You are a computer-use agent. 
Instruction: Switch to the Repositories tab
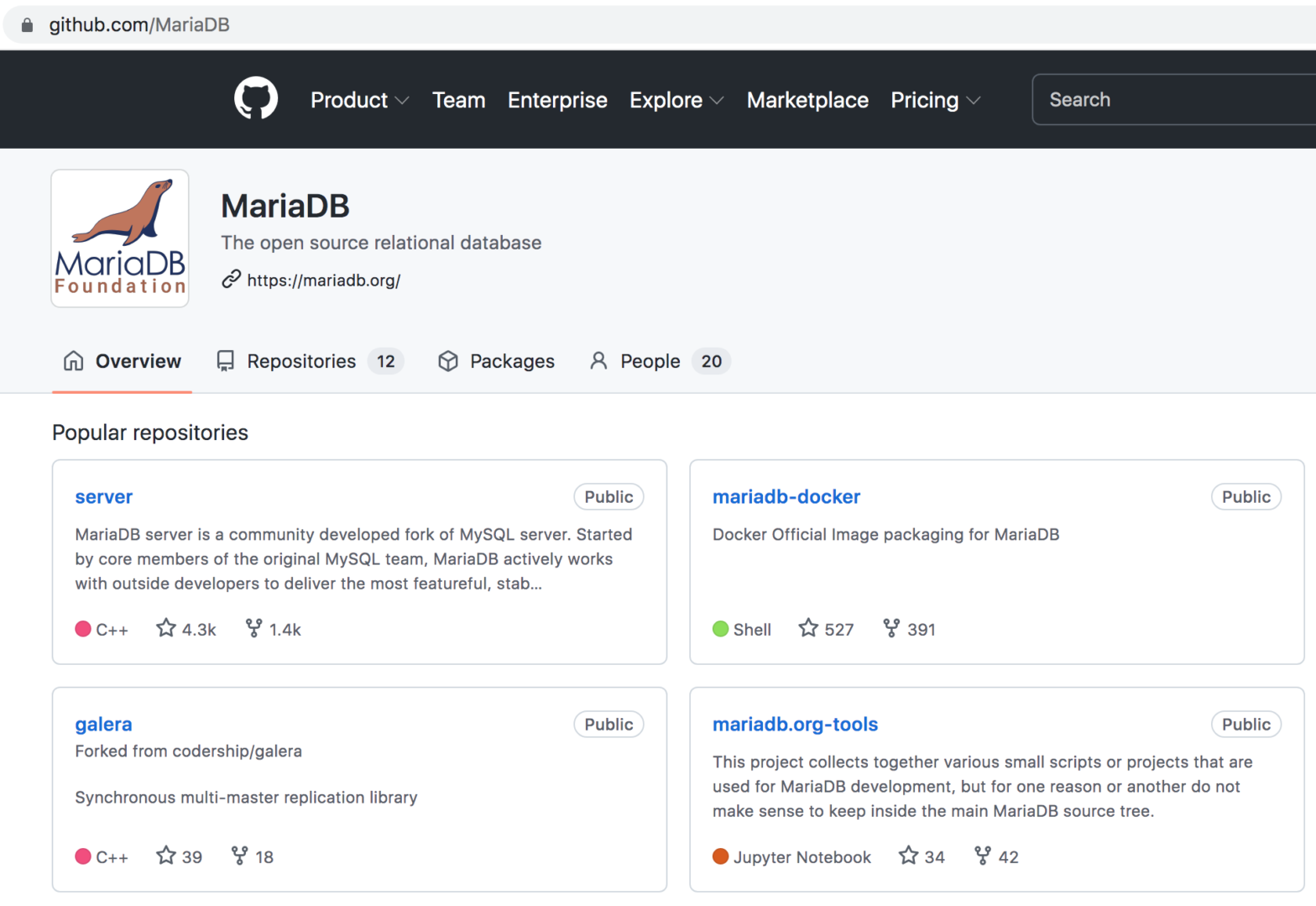[x=310, y=361]
